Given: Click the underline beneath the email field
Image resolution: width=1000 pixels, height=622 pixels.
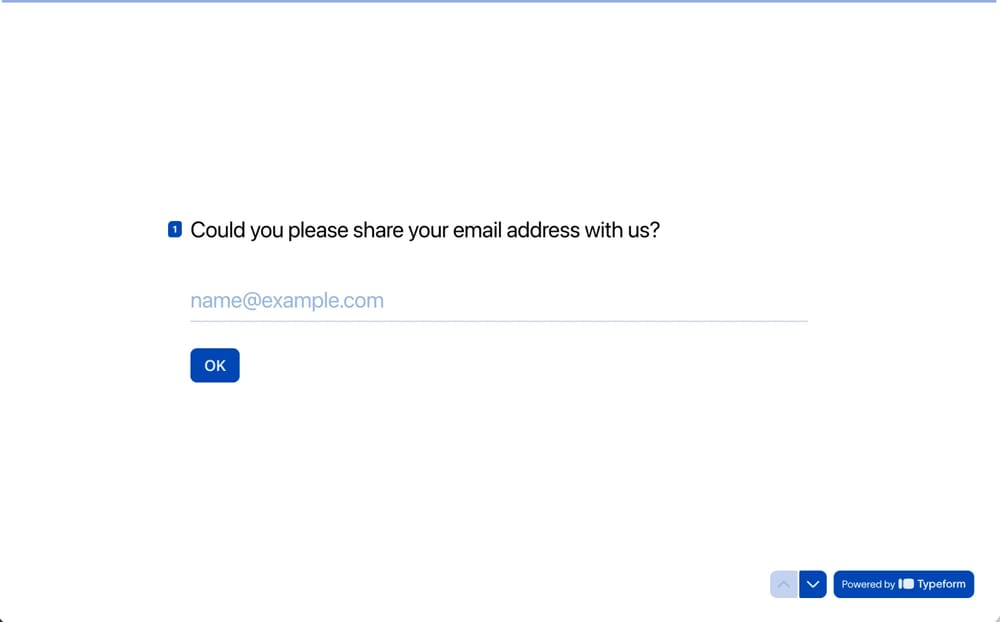Looking at the screenshot, I should (x=499, y=320).
